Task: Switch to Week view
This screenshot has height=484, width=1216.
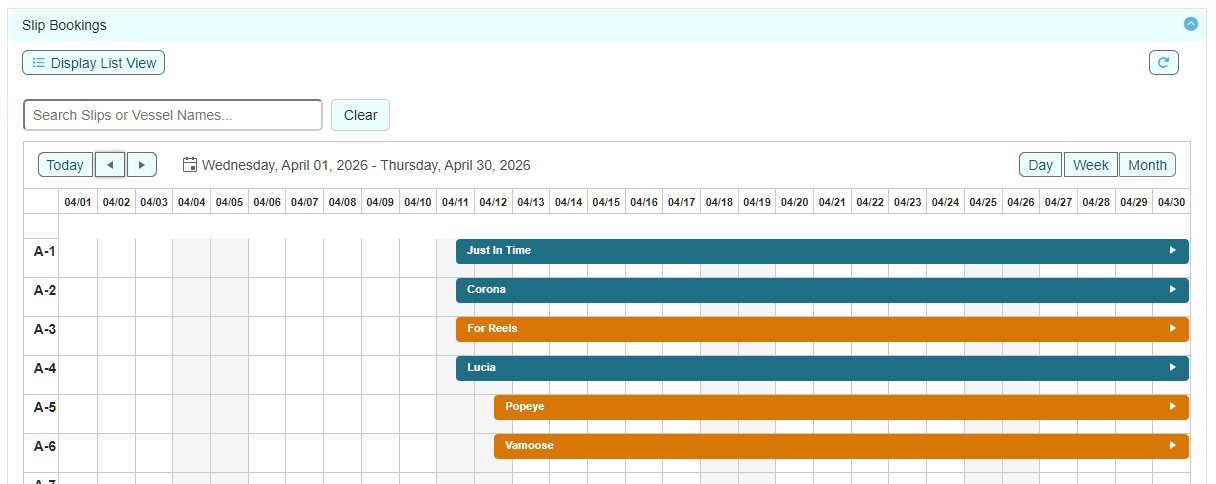Action: 1091,165
